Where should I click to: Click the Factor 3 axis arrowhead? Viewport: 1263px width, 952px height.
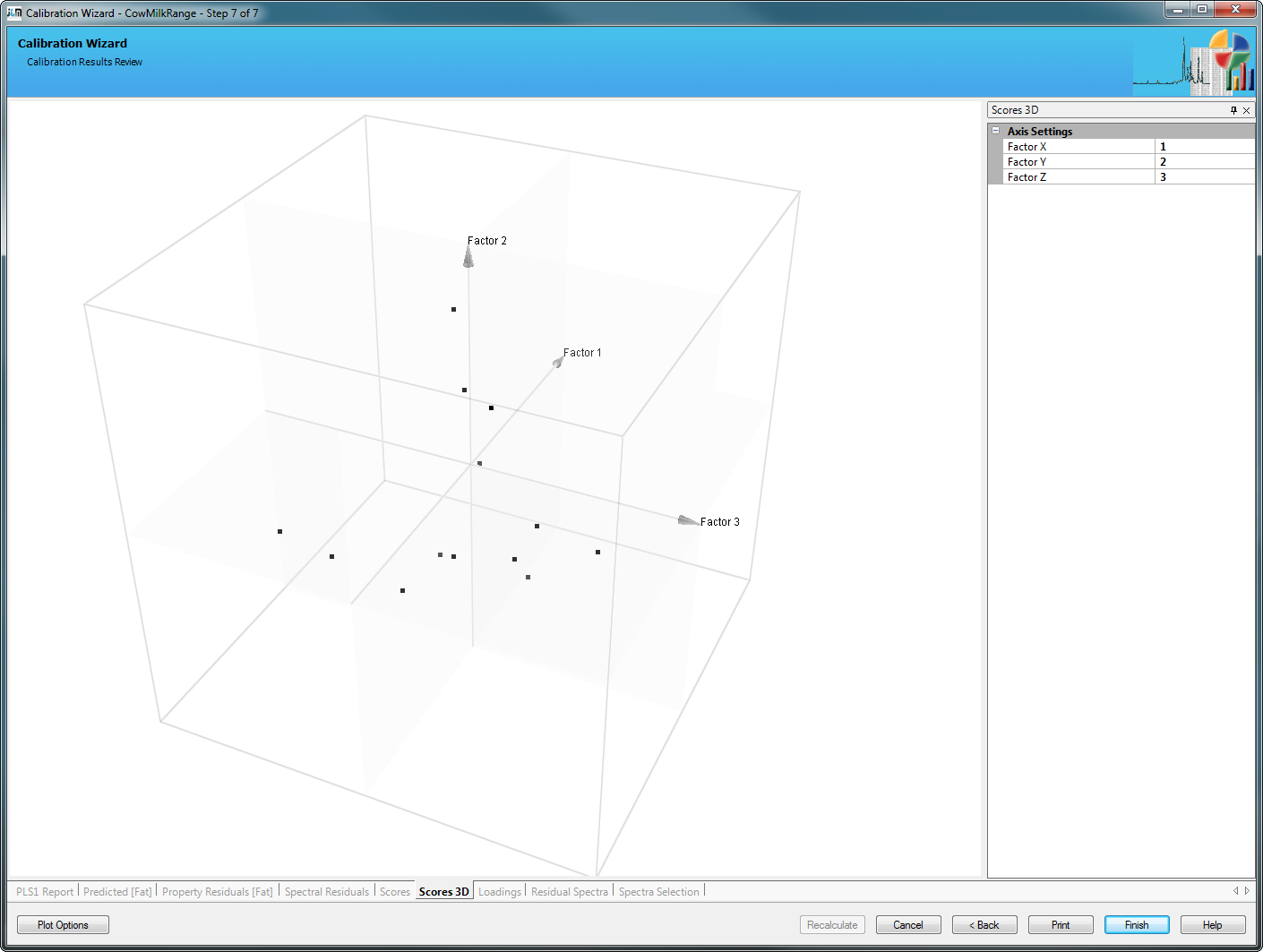(687, 520)
